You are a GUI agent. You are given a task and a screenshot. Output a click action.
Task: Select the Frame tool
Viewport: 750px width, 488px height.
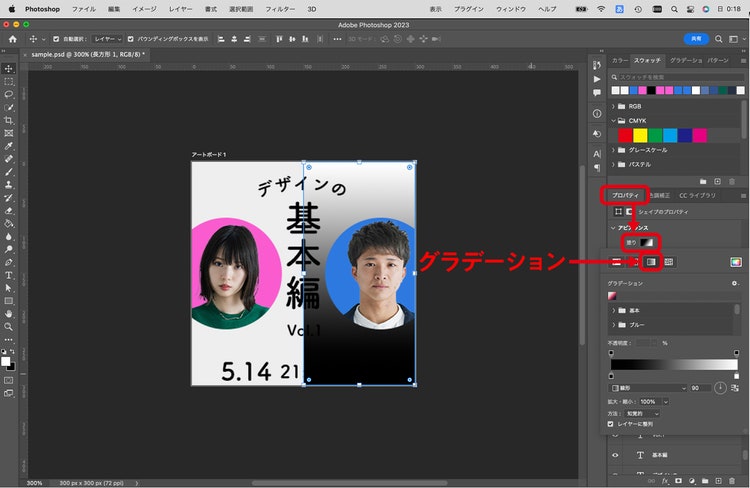tap(9, 133)
